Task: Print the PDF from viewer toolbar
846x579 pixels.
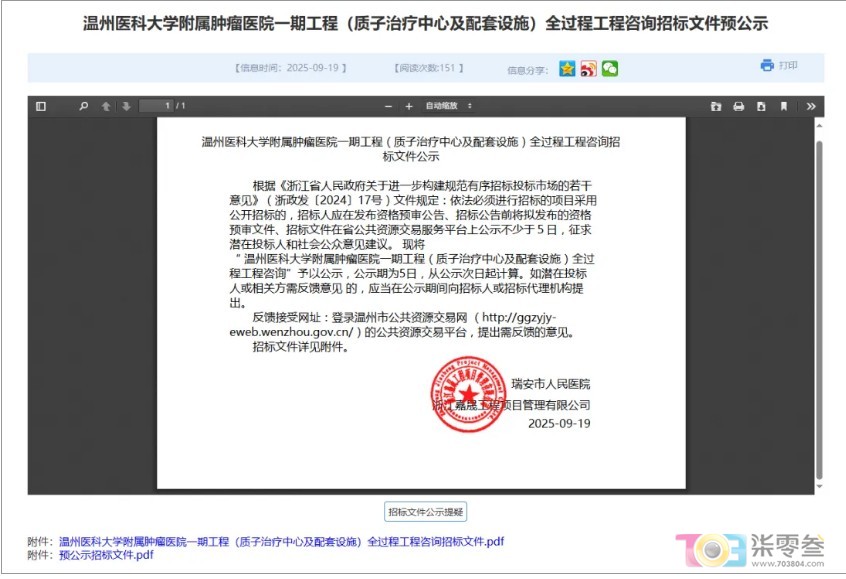Action: coord(739,106)
